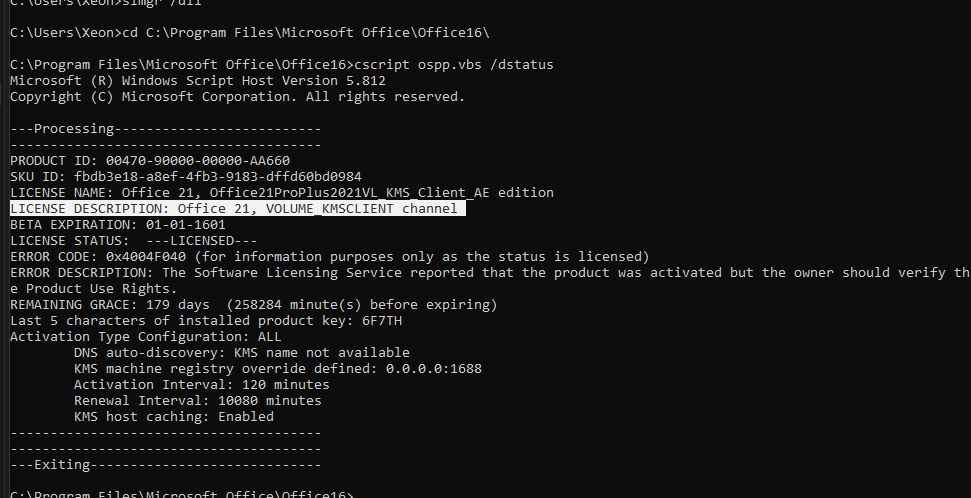Click the KMS machine registry override line
The width and height of the screenshot is (971, 498).
[x=277, y=369]
